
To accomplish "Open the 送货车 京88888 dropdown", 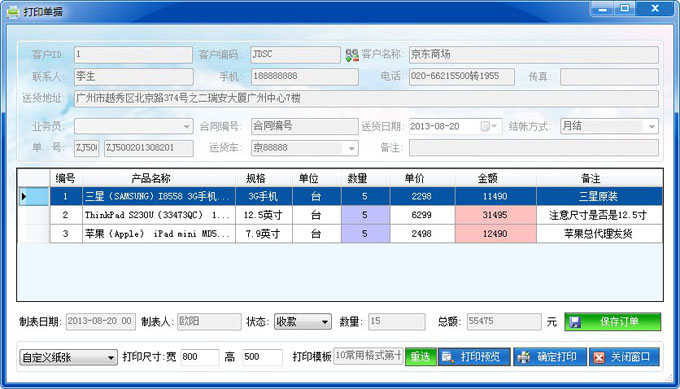I will click(352, 148).
